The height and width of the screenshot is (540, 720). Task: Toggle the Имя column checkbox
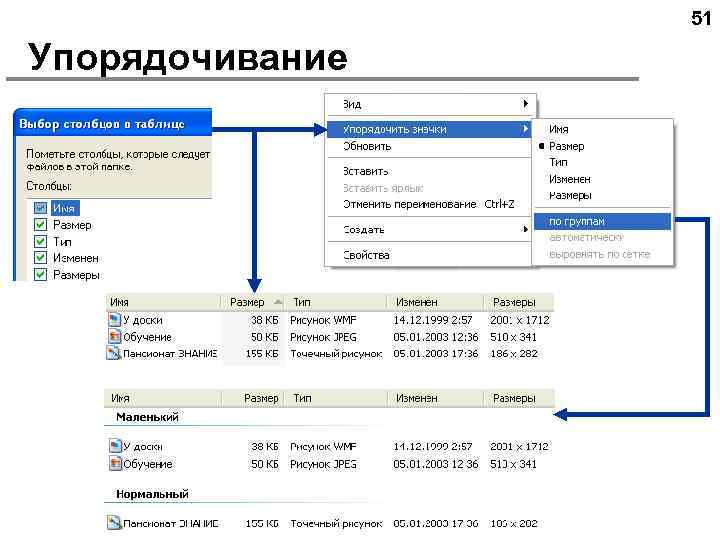click(x=40, y=208)
